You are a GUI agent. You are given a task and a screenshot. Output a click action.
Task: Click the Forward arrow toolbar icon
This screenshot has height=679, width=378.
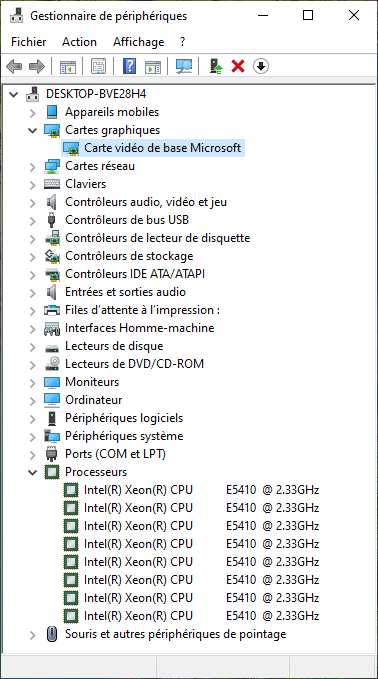pos(37,66)
